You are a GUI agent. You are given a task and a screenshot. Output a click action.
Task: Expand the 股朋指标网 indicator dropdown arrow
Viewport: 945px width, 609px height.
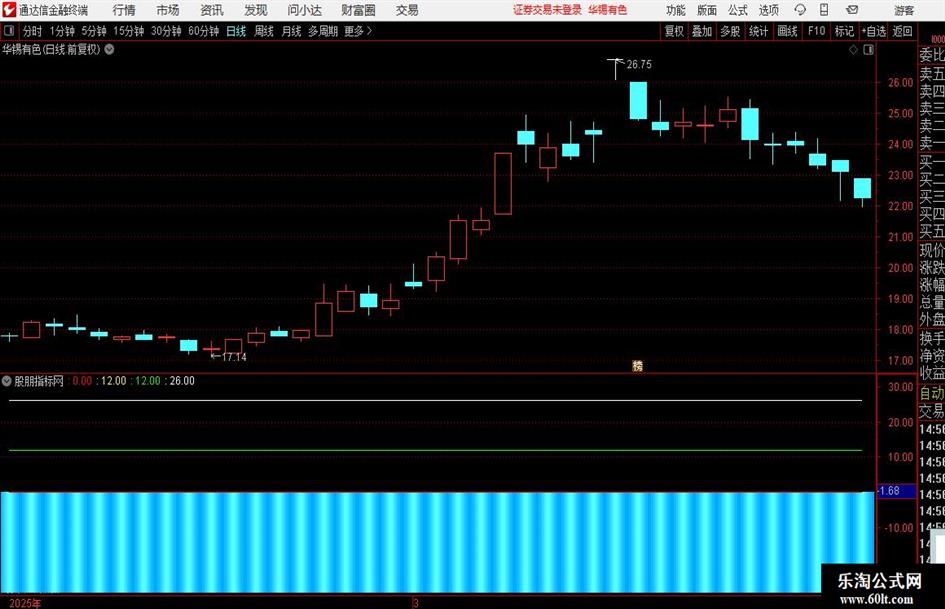(x=7, y=380)
